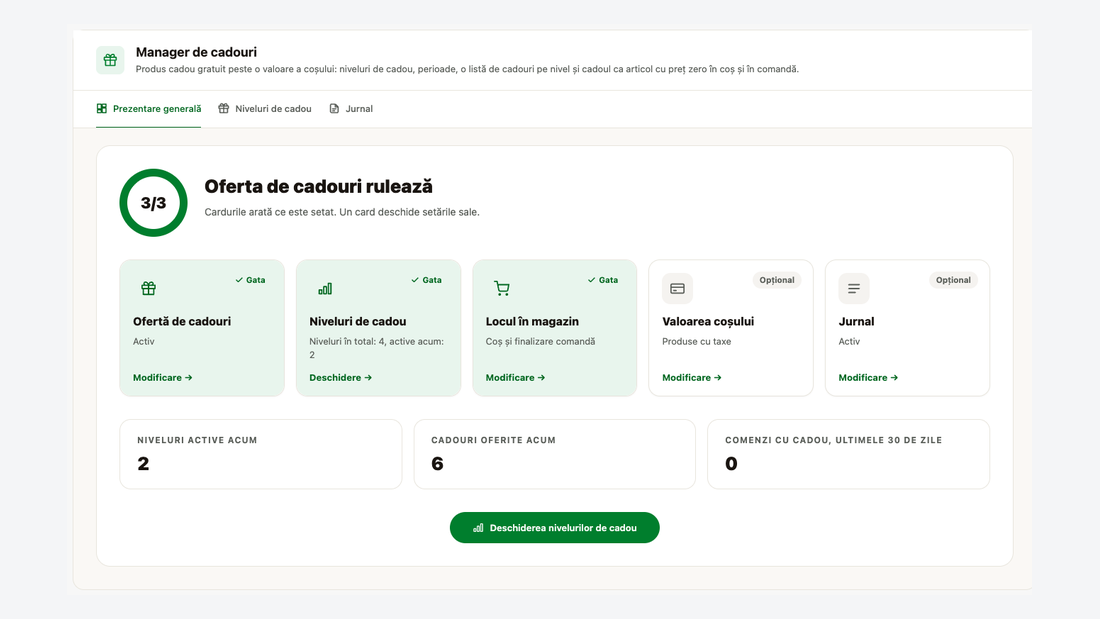Click the Opțional badge on the Jurnal card
Viewport: 1100px width, 619px height.
[953, 280]
